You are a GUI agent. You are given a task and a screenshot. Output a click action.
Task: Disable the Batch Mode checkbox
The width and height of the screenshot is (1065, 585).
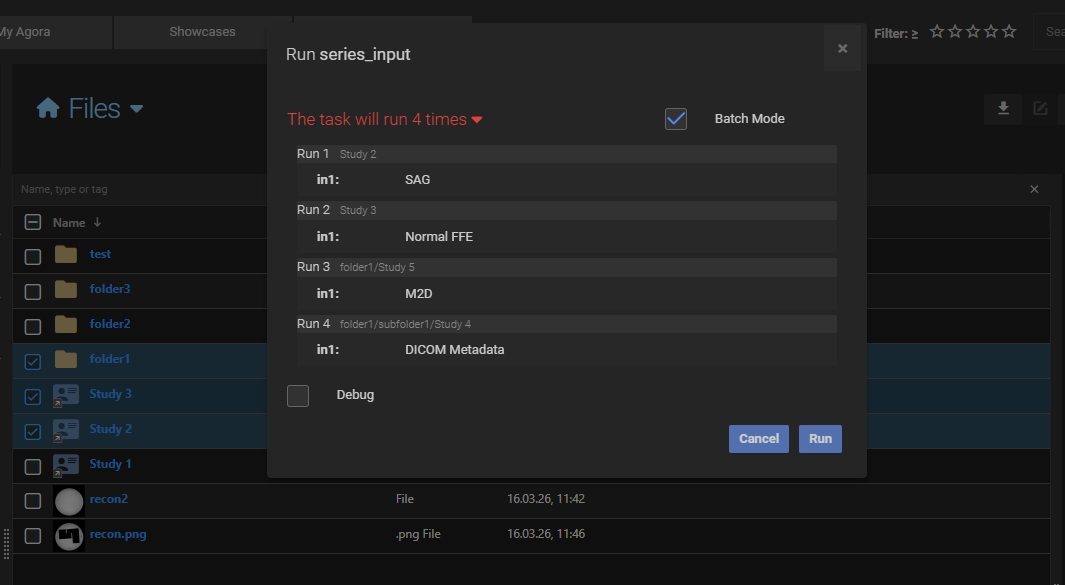[x=675, y=118]
